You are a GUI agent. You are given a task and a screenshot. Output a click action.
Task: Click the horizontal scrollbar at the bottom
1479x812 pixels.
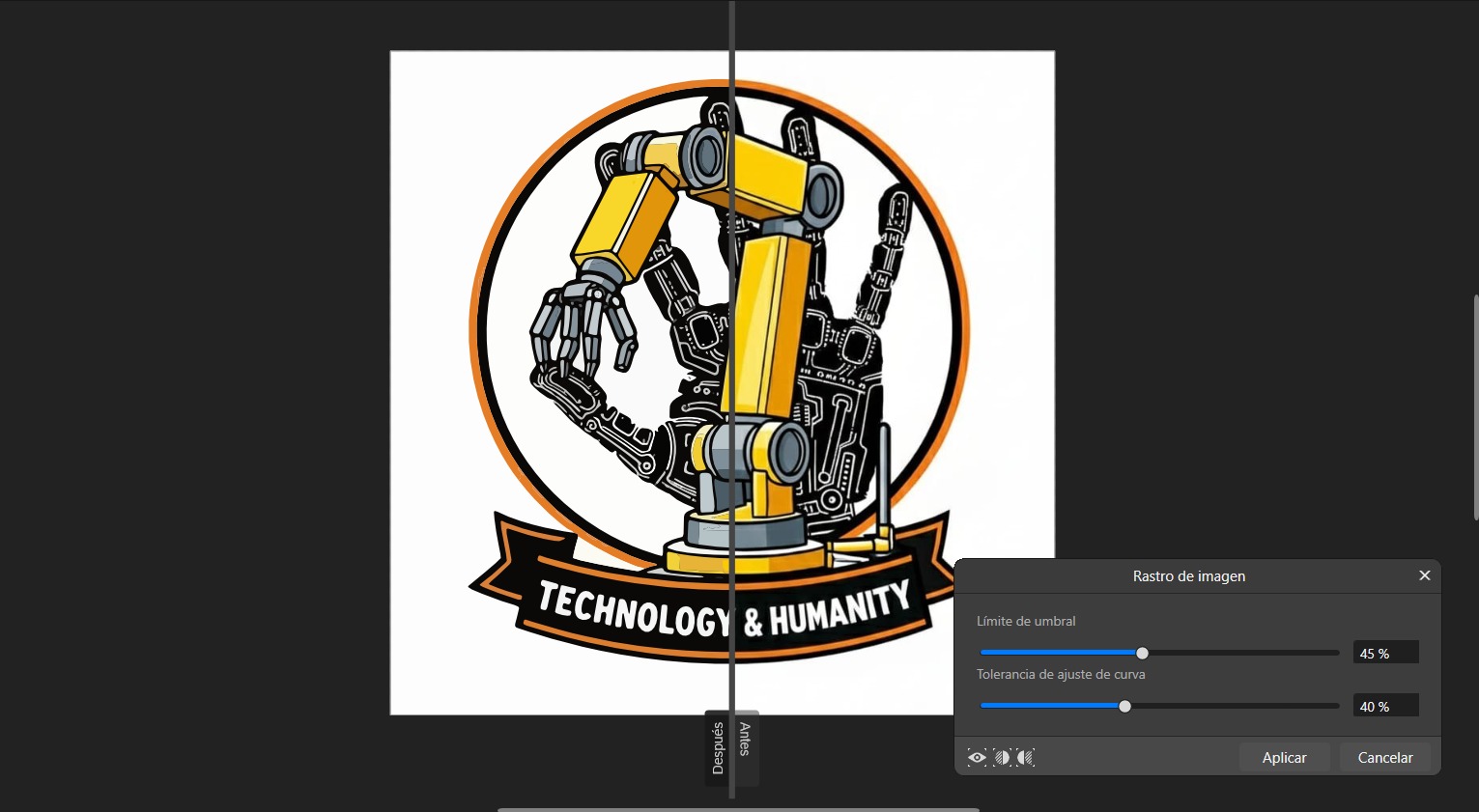coord(737,809)
